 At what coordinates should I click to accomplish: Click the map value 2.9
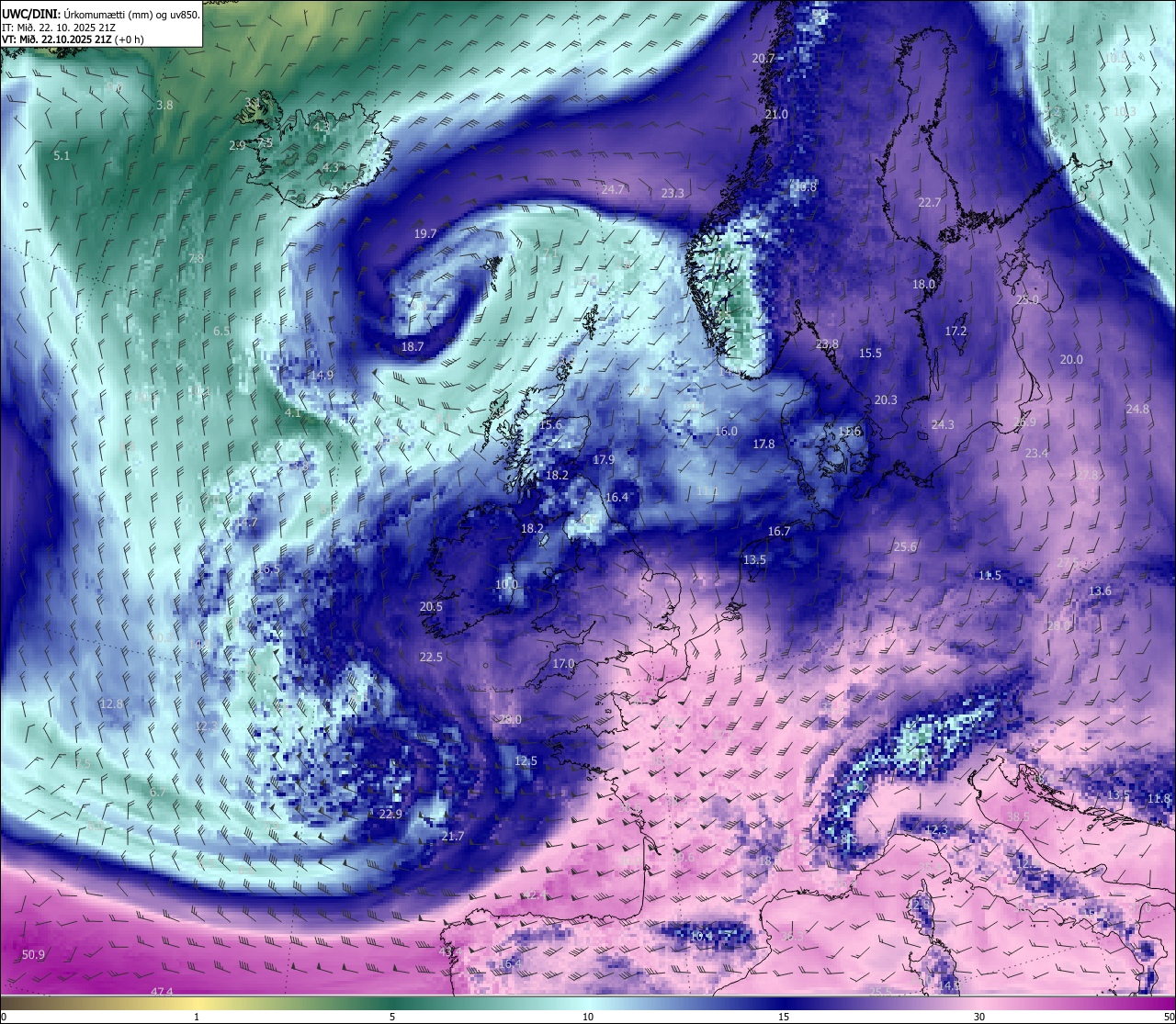pos(237,146)
